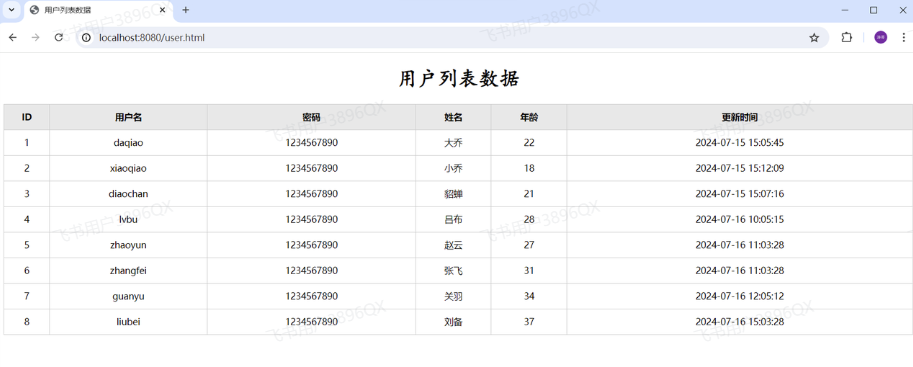This screenshot has height=367, width=913.
Task: Click the name cell 貂蝉
Action: [453, 194]
